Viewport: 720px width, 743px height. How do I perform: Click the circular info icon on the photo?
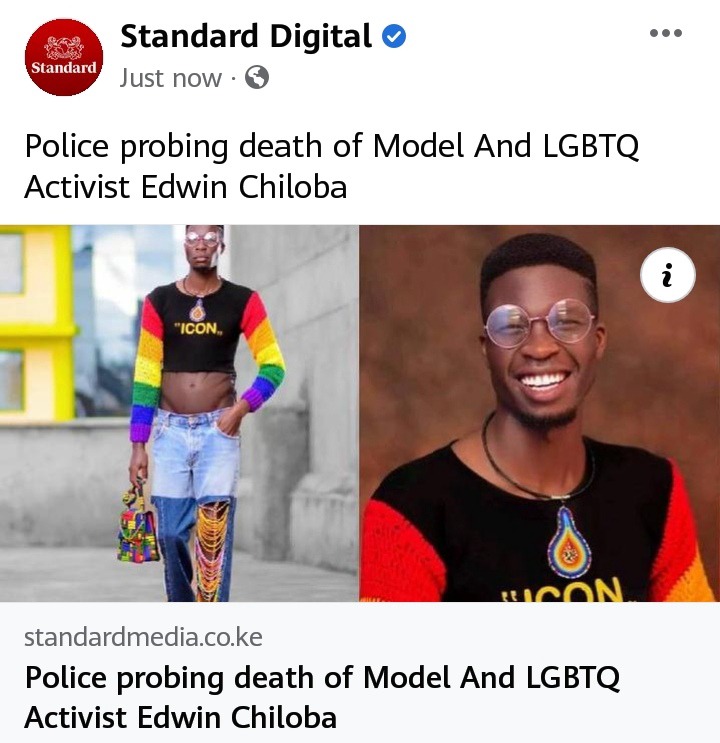668,275
